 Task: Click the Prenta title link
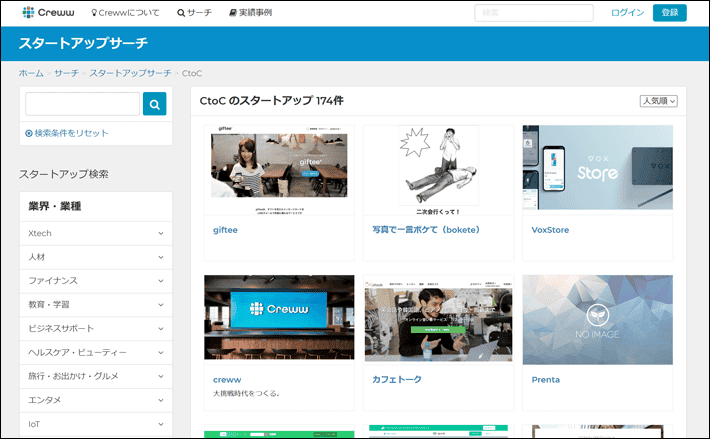pyautogui.click(x=546, y=380)
